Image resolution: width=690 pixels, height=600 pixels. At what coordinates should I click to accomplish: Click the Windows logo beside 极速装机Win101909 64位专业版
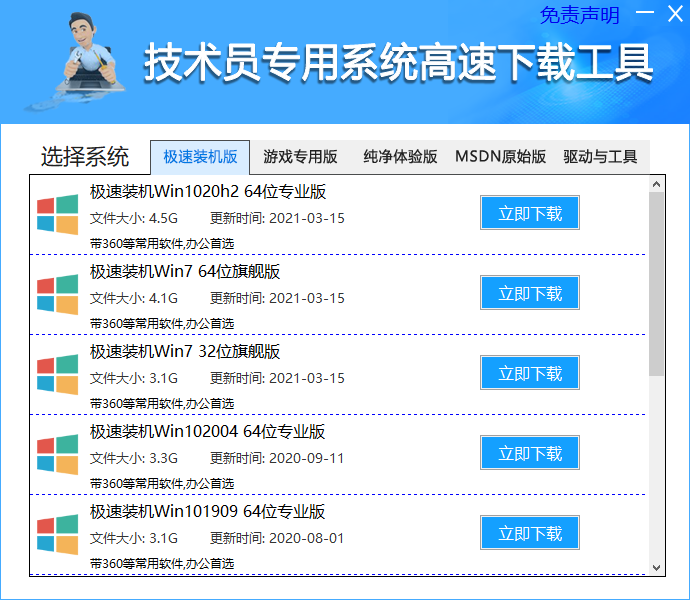(x=57, y=534)
